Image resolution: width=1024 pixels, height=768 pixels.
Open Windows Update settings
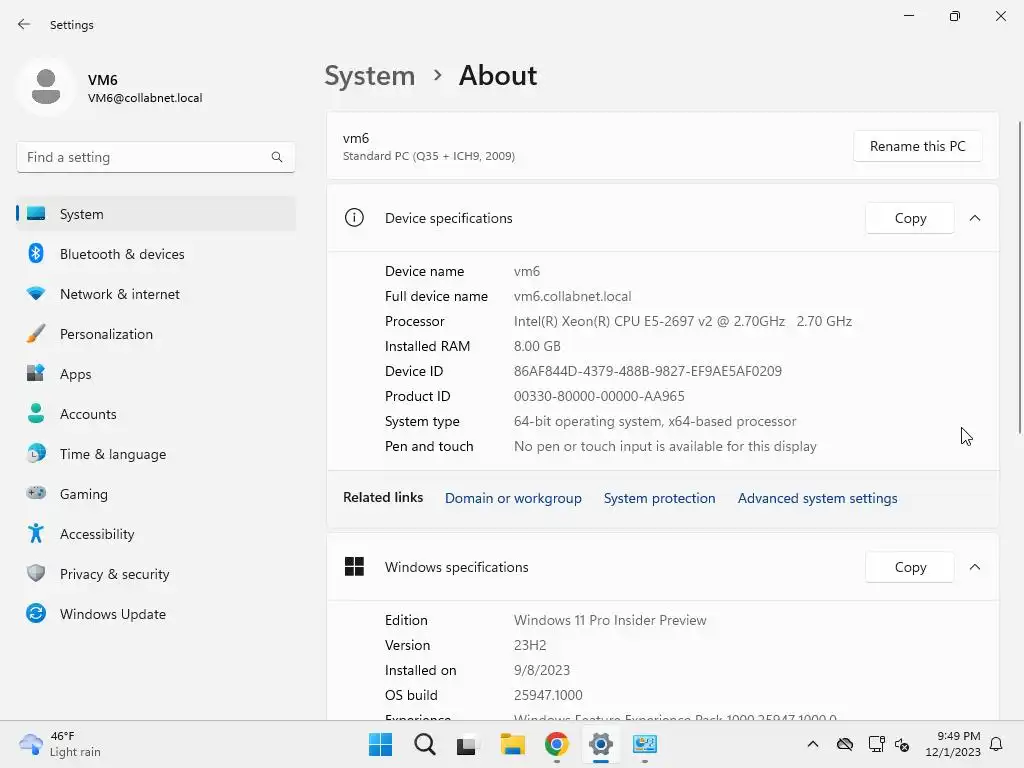click(156, 614)
